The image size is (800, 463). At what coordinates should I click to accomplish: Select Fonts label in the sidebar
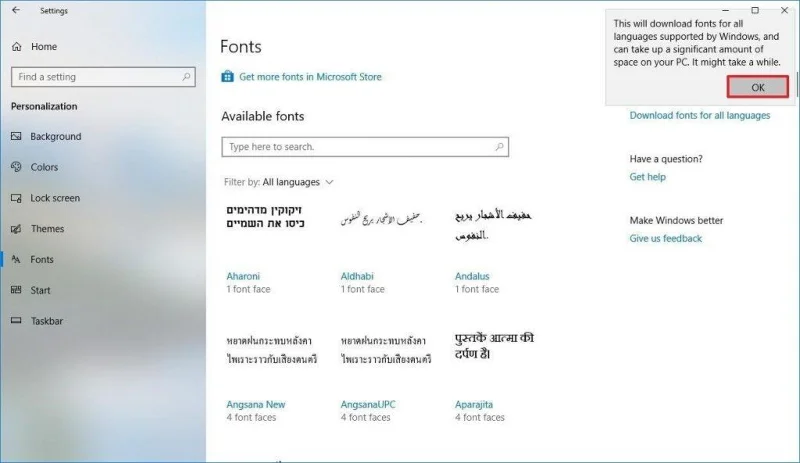point(42,259)
